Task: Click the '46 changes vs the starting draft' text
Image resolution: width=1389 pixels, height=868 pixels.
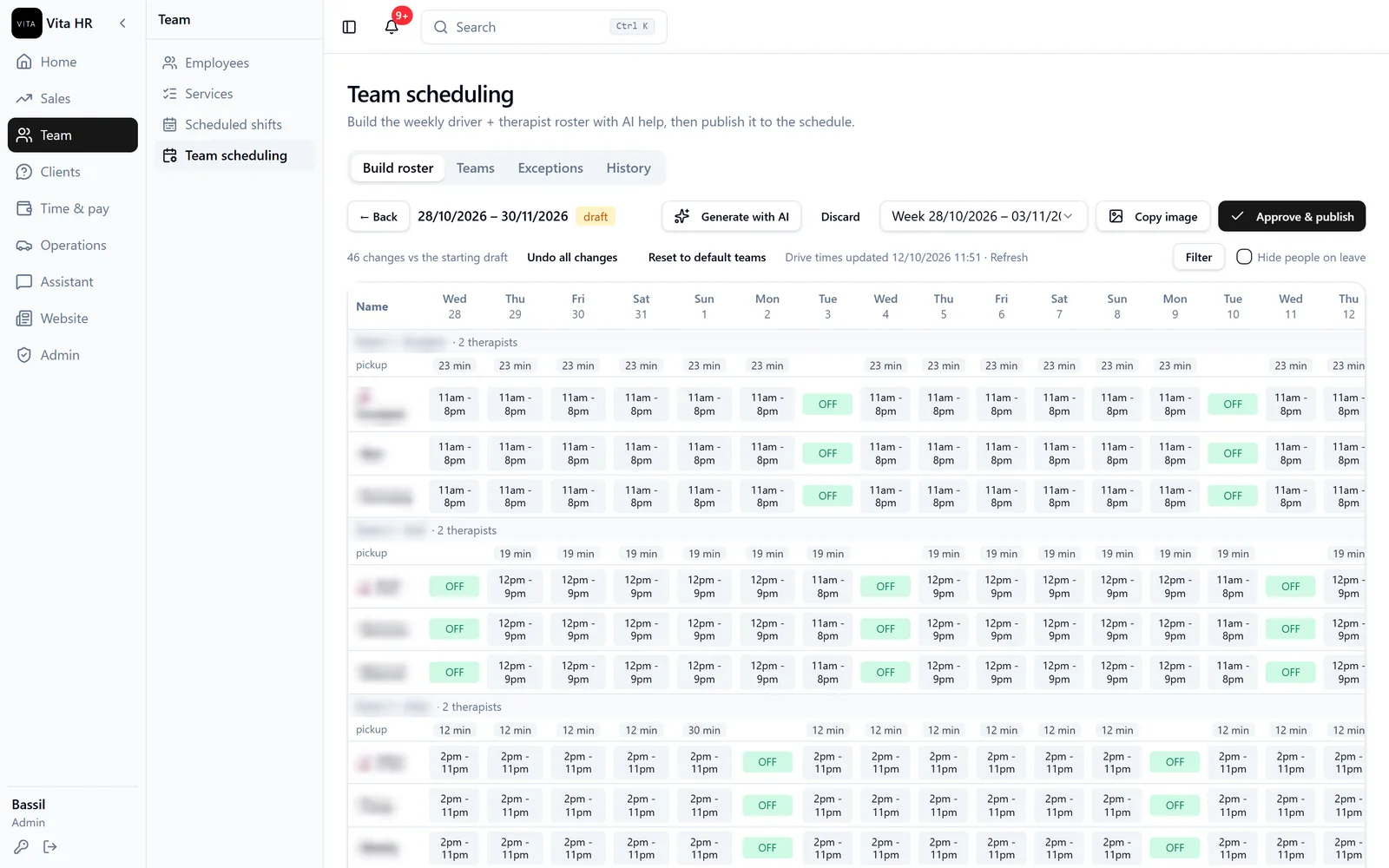Action: pos(427,258)
